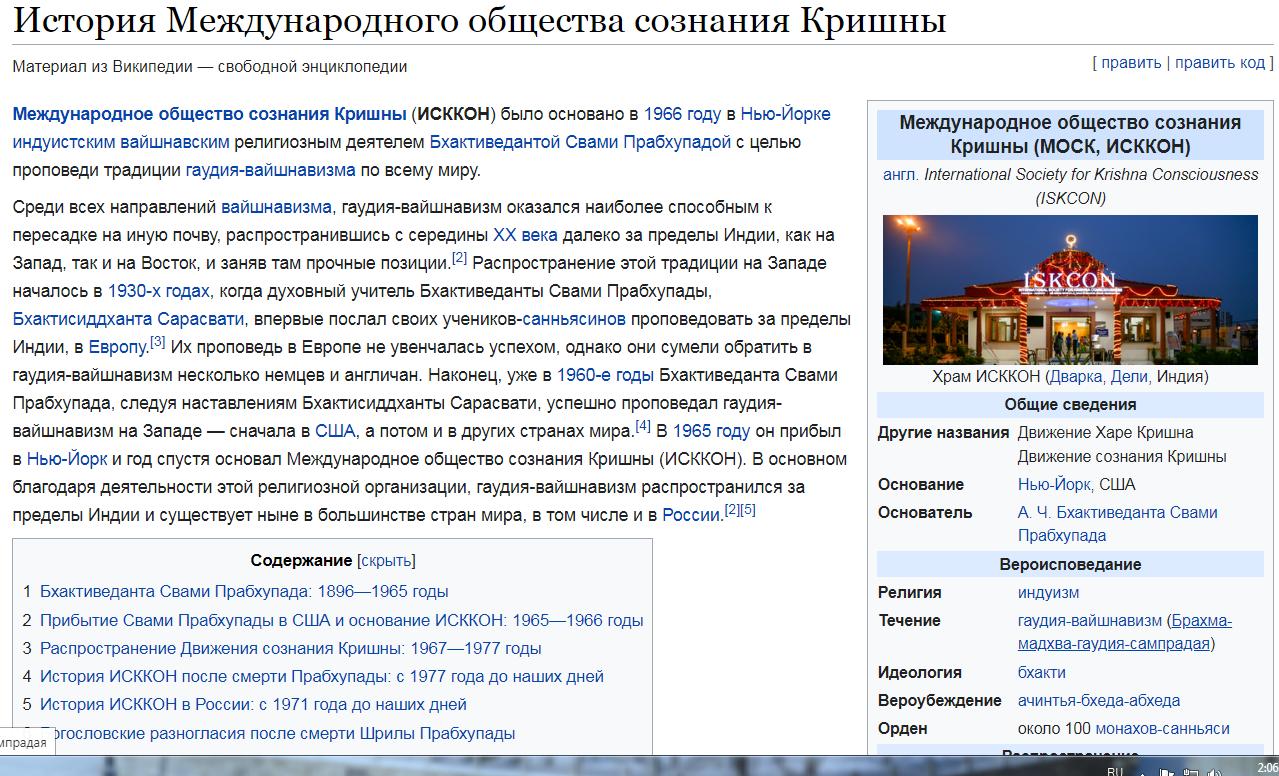Open the network icon in system tray
The height and width of the screenshot is (776, 1279).
[1191, 771]
